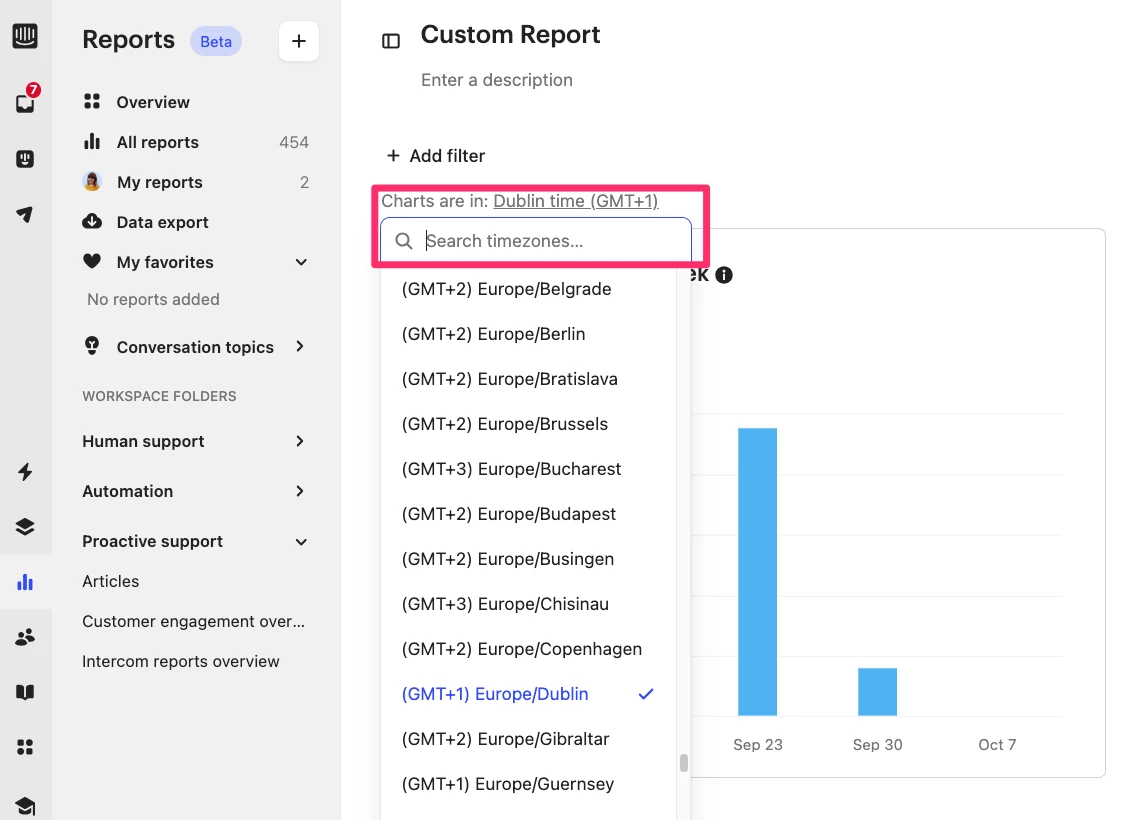Click the lightning bolt Automation icon
1135x820 pixels.
click(25, 472)
